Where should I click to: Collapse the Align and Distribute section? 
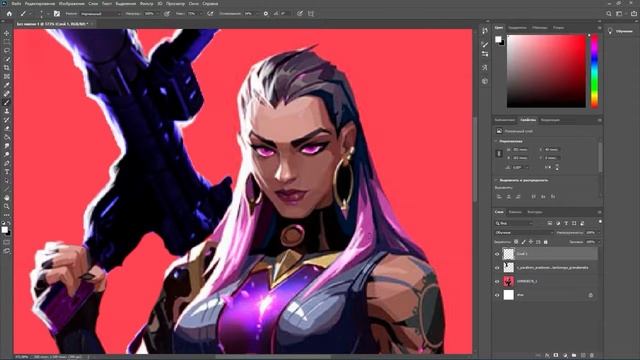(x=497, y=180)
